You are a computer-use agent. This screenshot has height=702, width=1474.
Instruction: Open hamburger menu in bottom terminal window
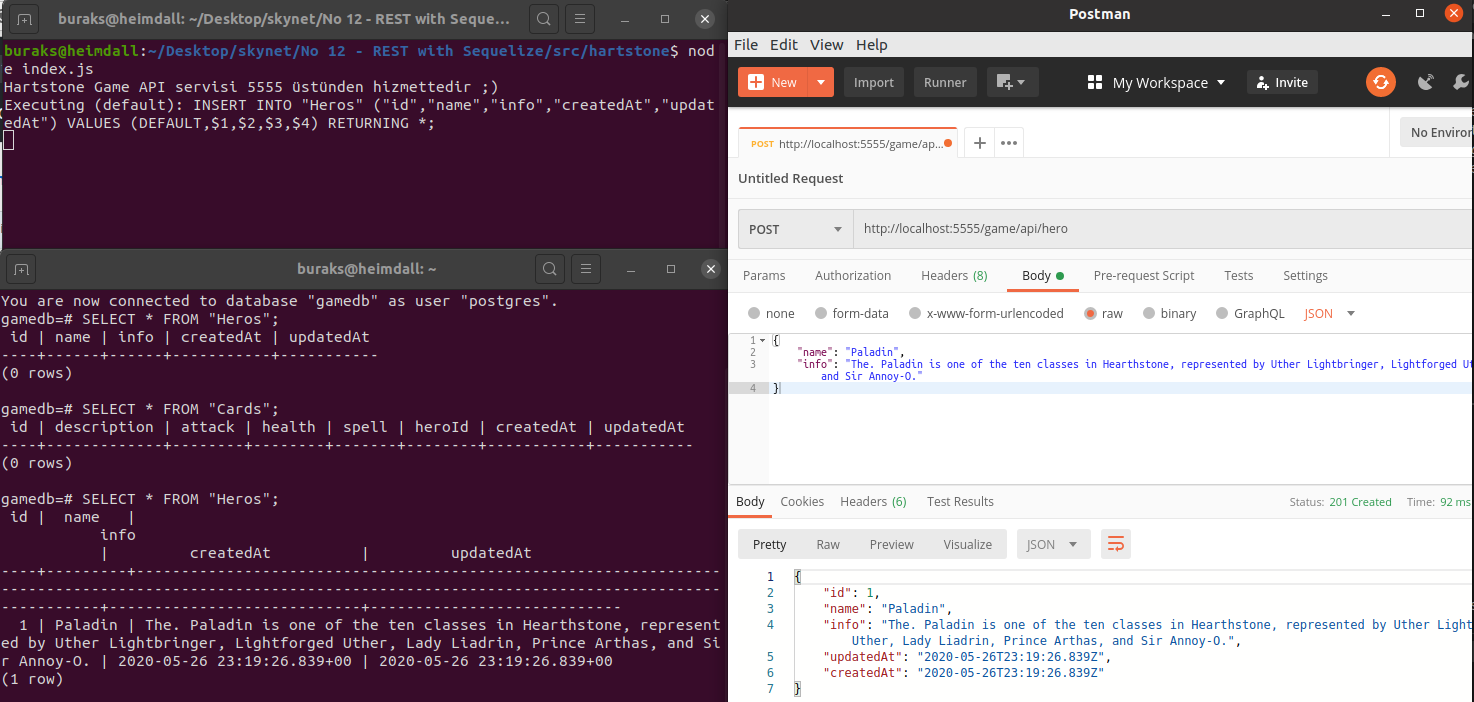[x=585, y=269]
